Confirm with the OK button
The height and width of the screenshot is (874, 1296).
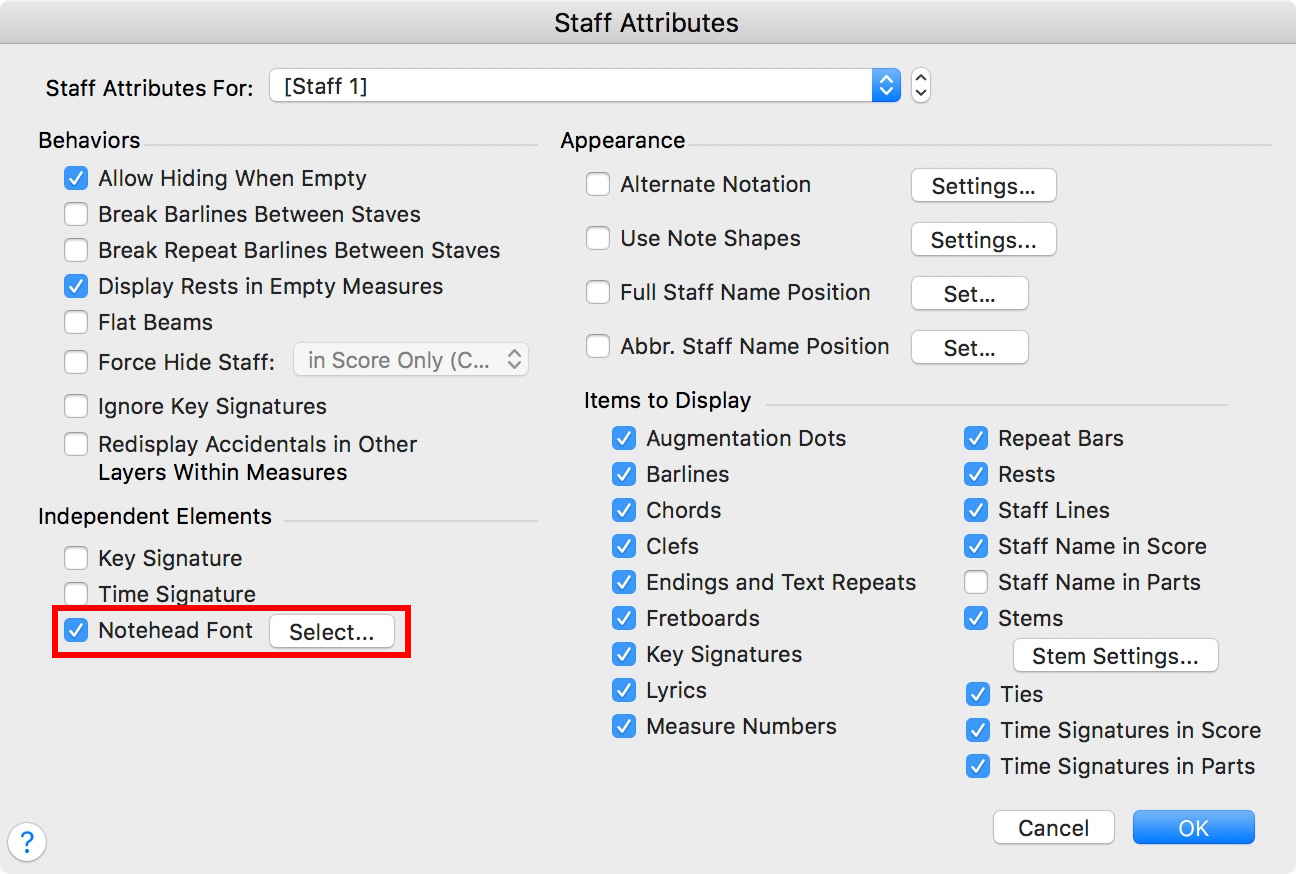tap(1193, 828)
